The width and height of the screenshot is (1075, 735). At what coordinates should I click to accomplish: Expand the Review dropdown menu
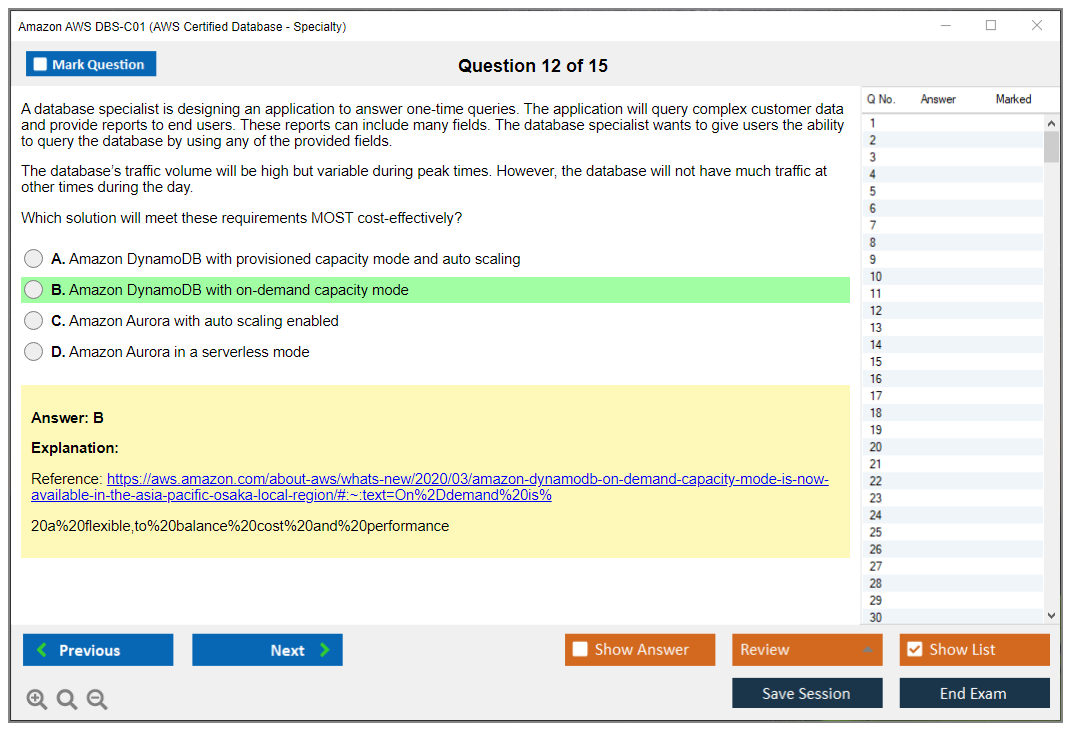[867, 650]
